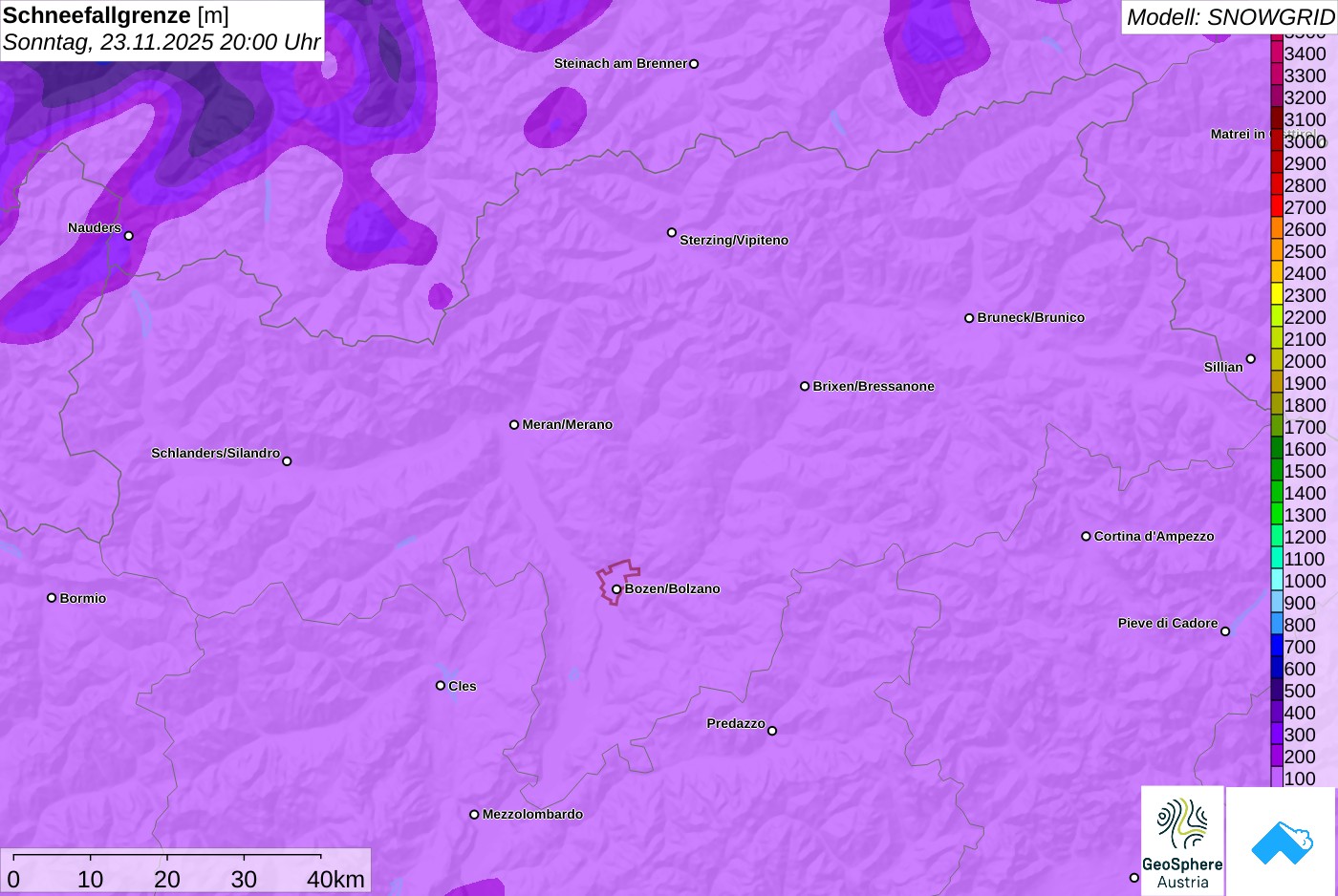Image resolution: width=1338 pixels, height=896 pixels.
Task: Click the Schlanders/Silandro marker dot
Action: (287, 461)
